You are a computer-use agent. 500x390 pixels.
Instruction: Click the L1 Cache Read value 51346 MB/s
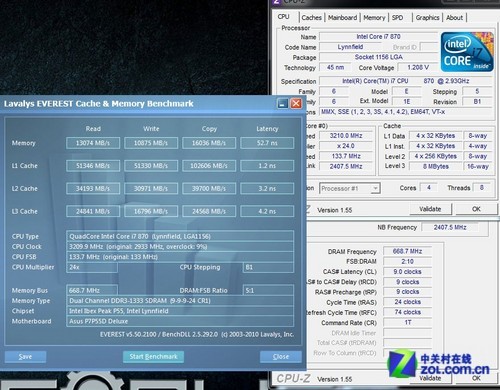pos(93,166)
